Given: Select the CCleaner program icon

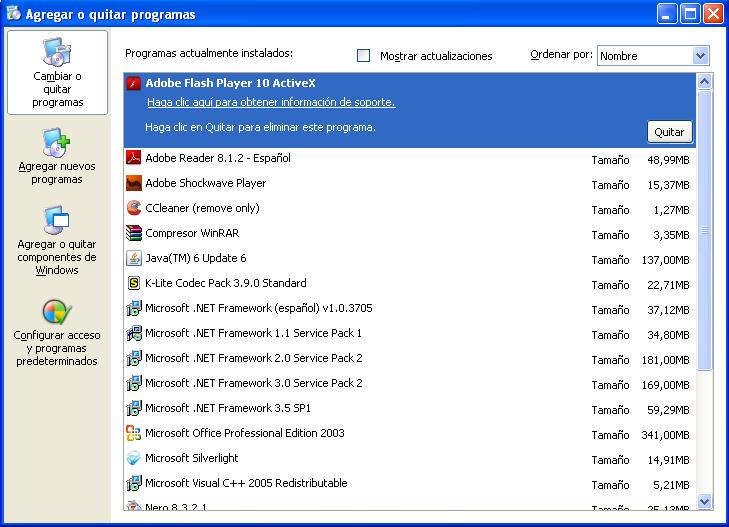Looking at the screenshot, I should [134, 208].
